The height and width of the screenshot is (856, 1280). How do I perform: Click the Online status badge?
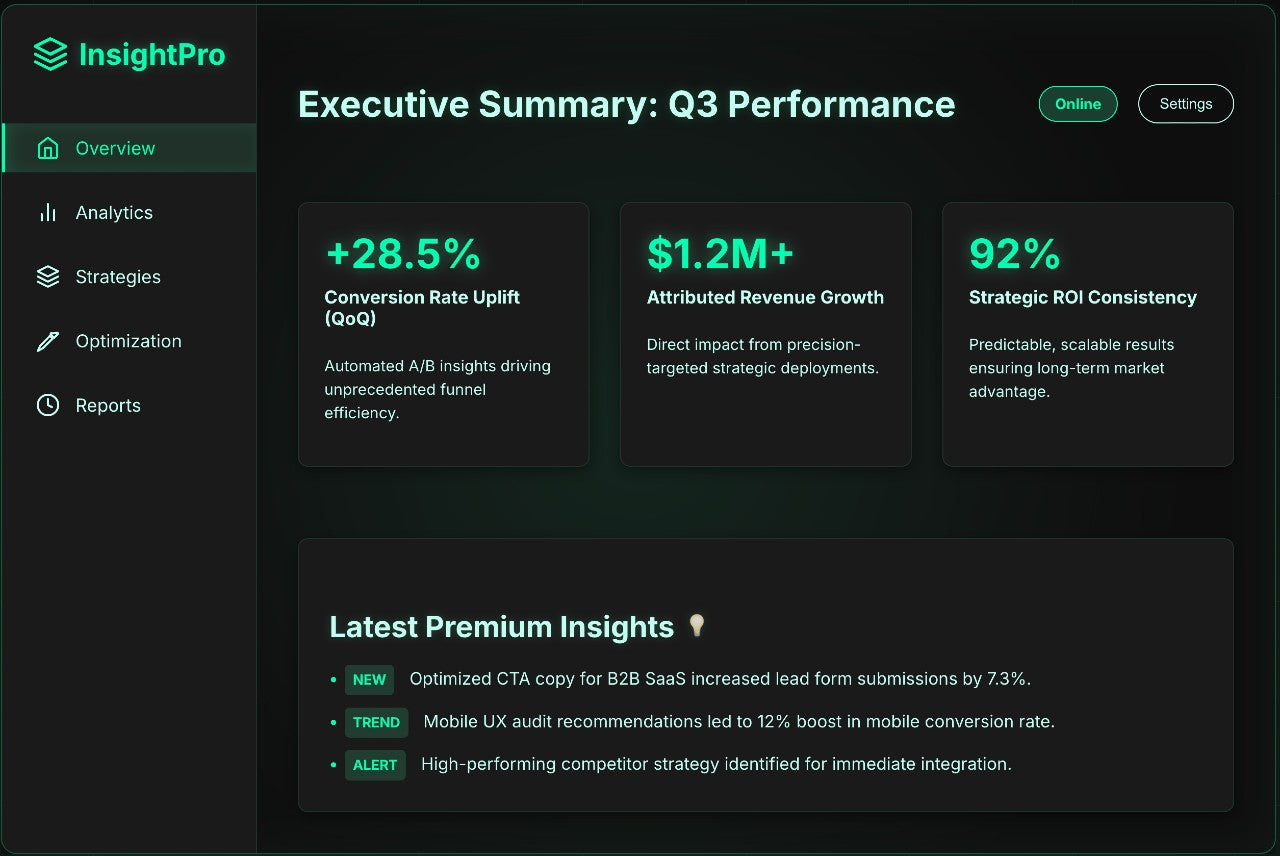point(1078,104)
